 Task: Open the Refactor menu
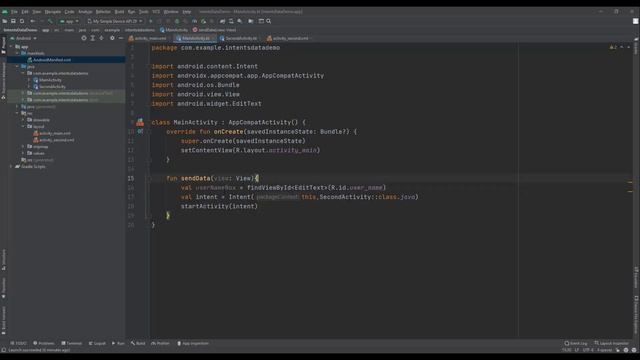103,12
